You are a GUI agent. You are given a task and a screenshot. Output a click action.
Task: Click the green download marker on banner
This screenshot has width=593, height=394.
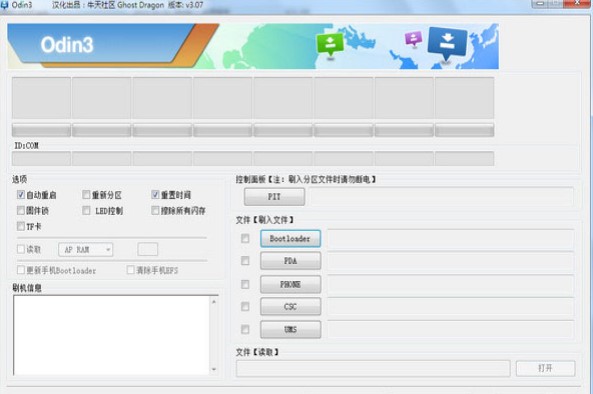(x=330, y=45)
